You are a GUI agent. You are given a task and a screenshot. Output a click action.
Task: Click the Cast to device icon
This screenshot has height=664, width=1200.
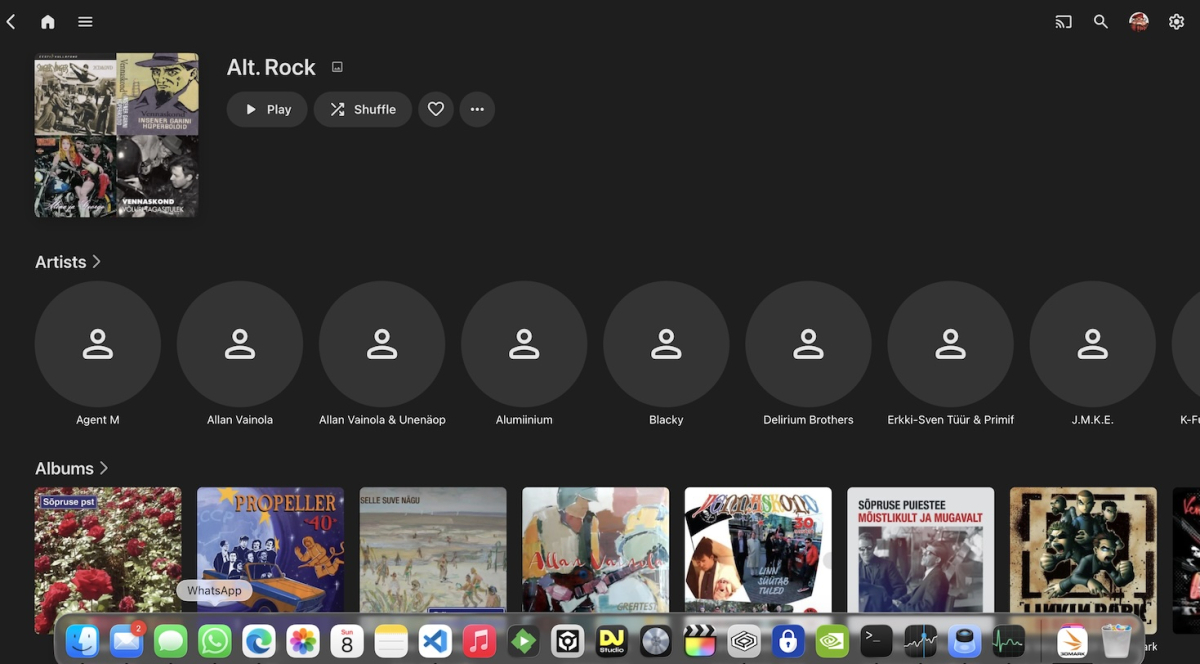tap(1063, 22)
